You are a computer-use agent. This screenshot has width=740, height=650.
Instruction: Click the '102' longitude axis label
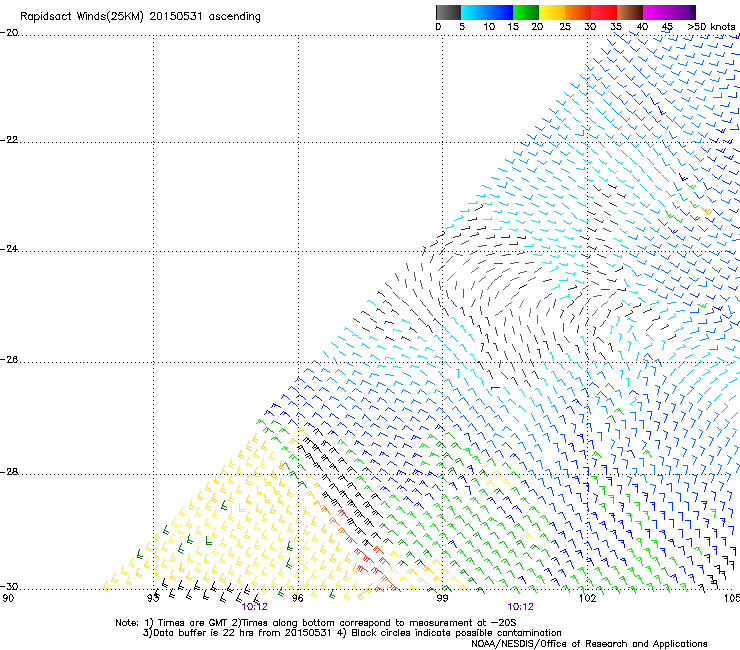coord(587,598)
